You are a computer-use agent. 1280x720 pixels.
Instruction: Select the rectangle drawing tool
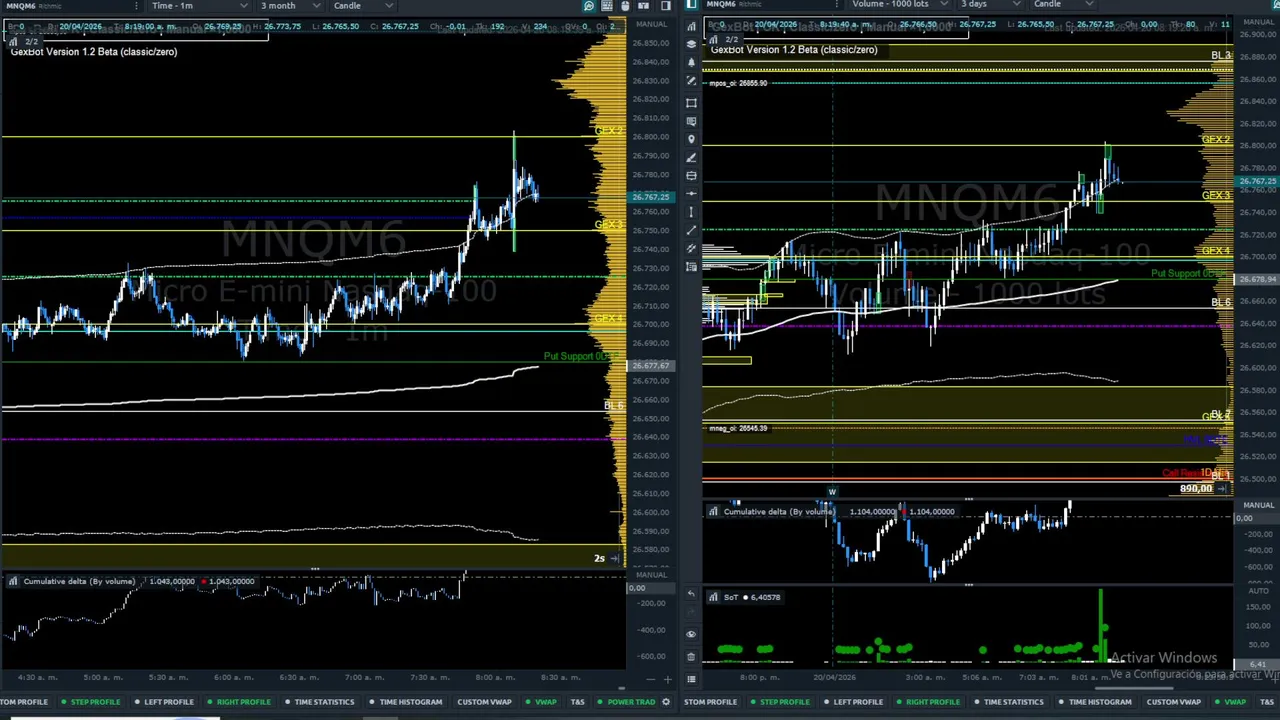[691, 102]
